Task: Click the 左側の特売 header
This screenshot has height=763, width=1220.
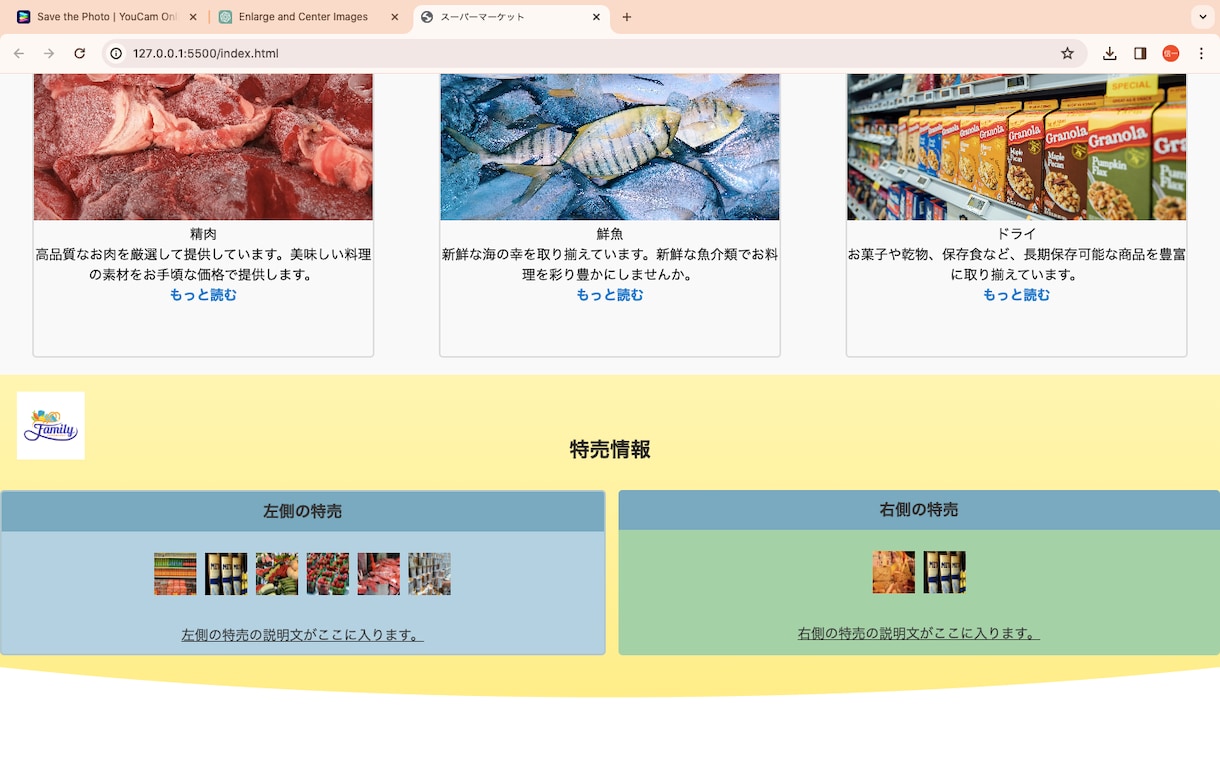Action: [x=303, y=511]
